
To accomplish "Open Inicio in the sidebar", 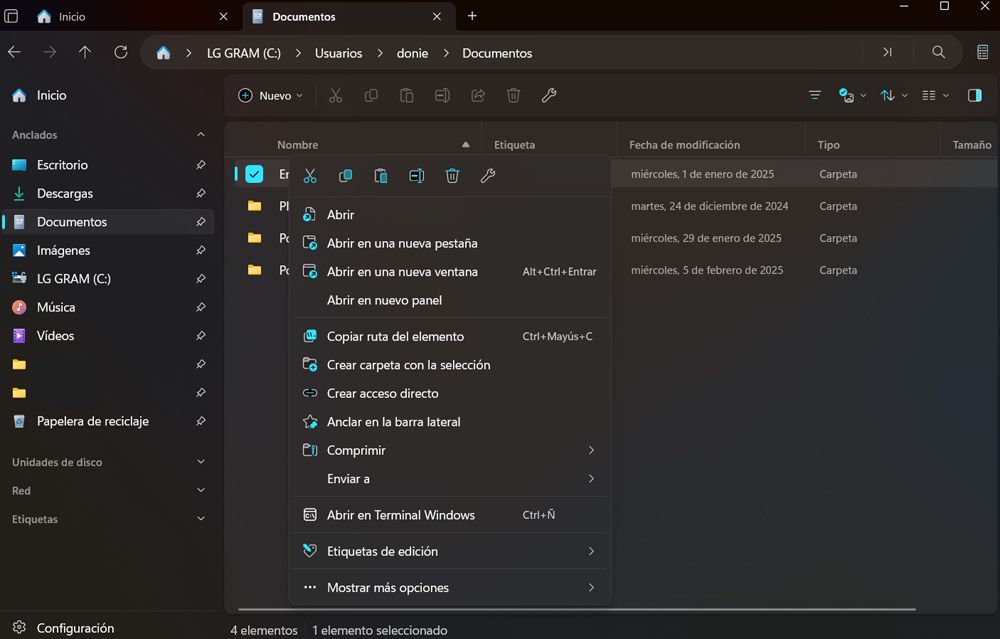I will (108, 95).
